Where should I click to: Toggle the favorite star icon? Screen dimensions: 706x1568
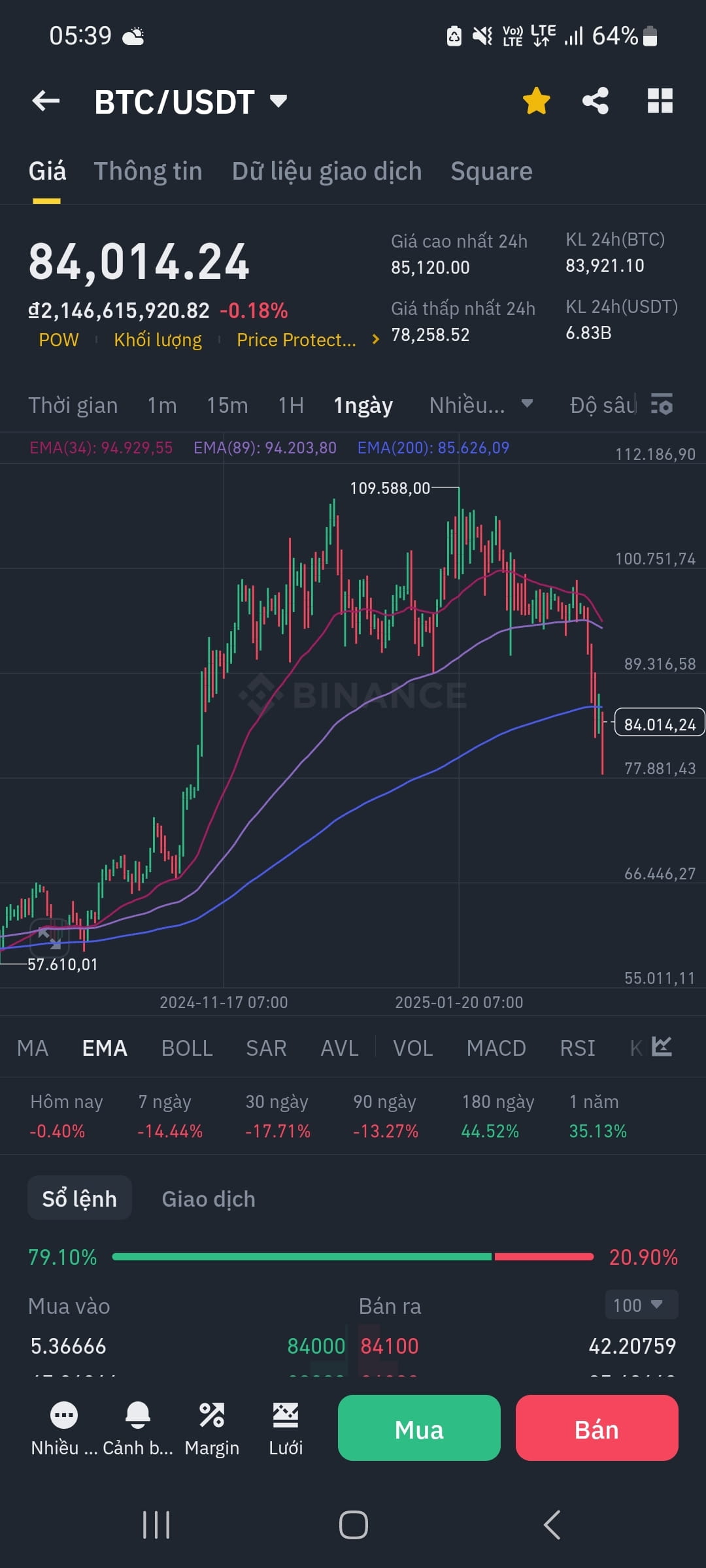tap(537, 101)
